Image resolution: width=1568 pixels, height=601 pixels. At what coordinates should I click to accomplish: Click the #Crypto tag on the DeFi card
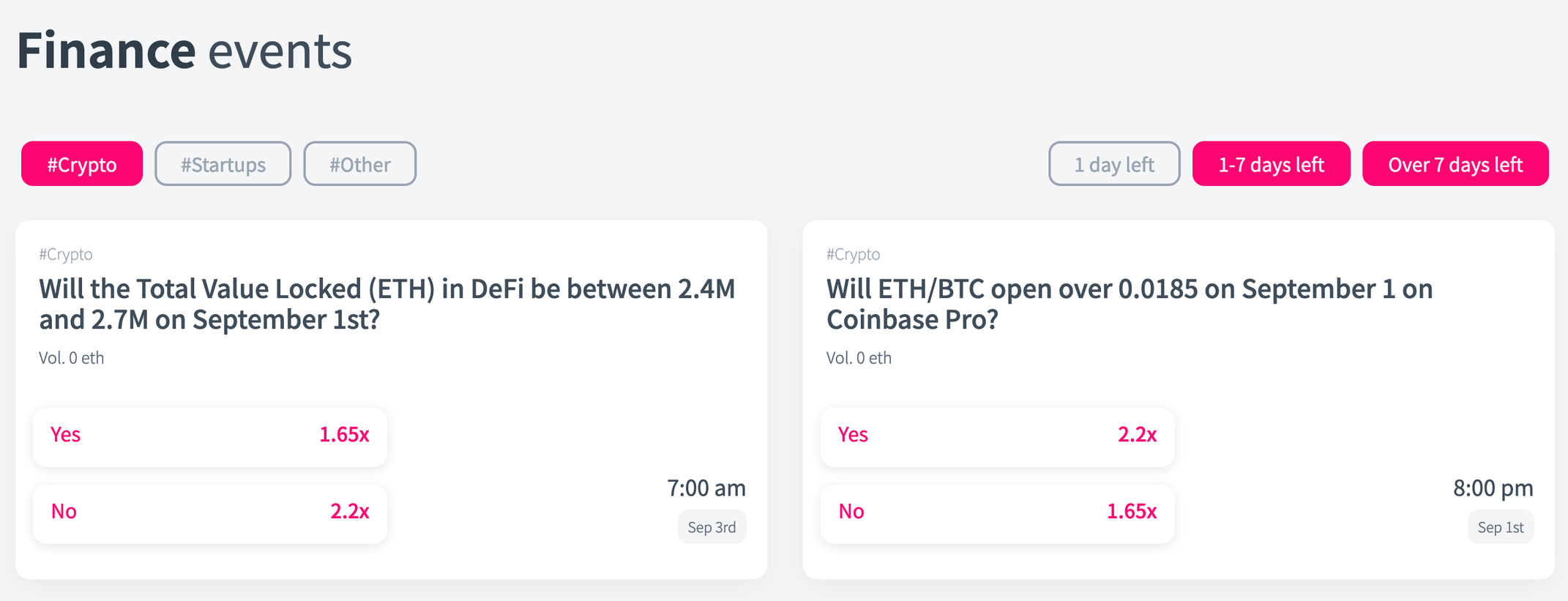pyautogui.click(x=66, y=254)
